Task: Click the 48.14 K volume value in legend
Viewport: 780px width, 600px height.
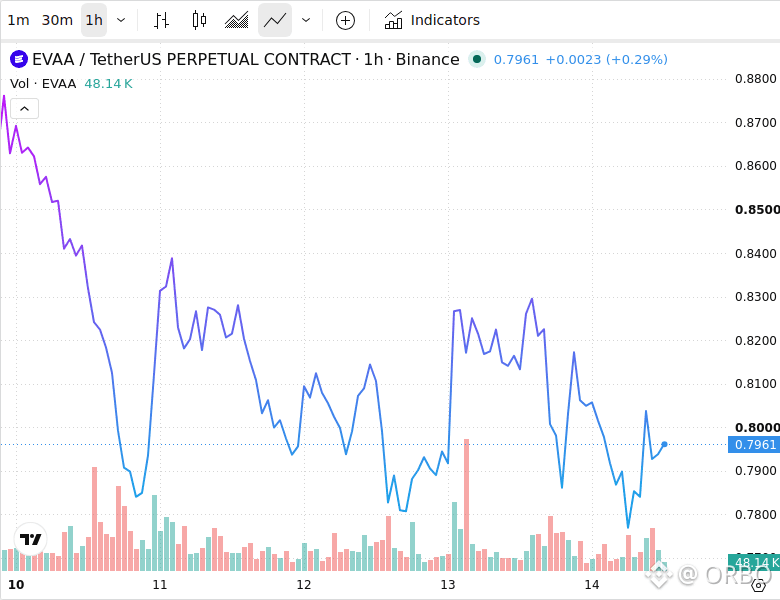Action: [108, 84]
